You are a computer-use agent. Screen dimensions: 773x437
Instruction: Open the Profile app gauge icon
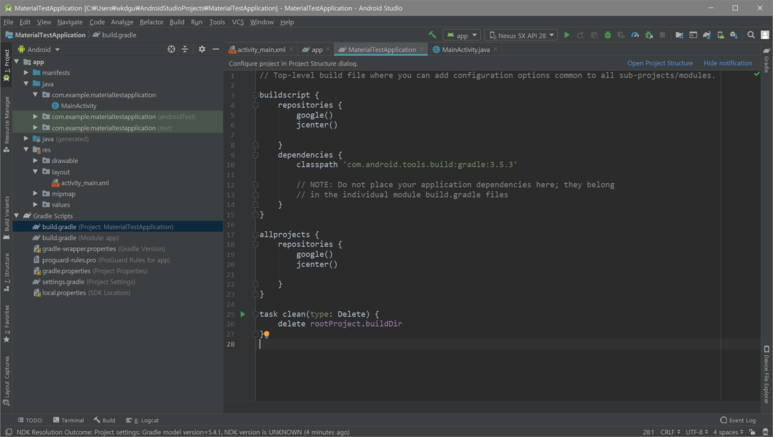coord(635,35)
